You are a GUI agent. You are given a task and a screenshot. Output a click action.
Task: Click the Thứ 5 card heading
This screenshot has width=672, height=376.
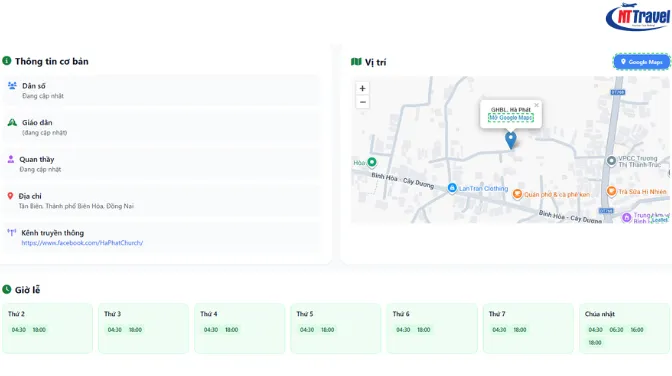(x=305, y=314)
